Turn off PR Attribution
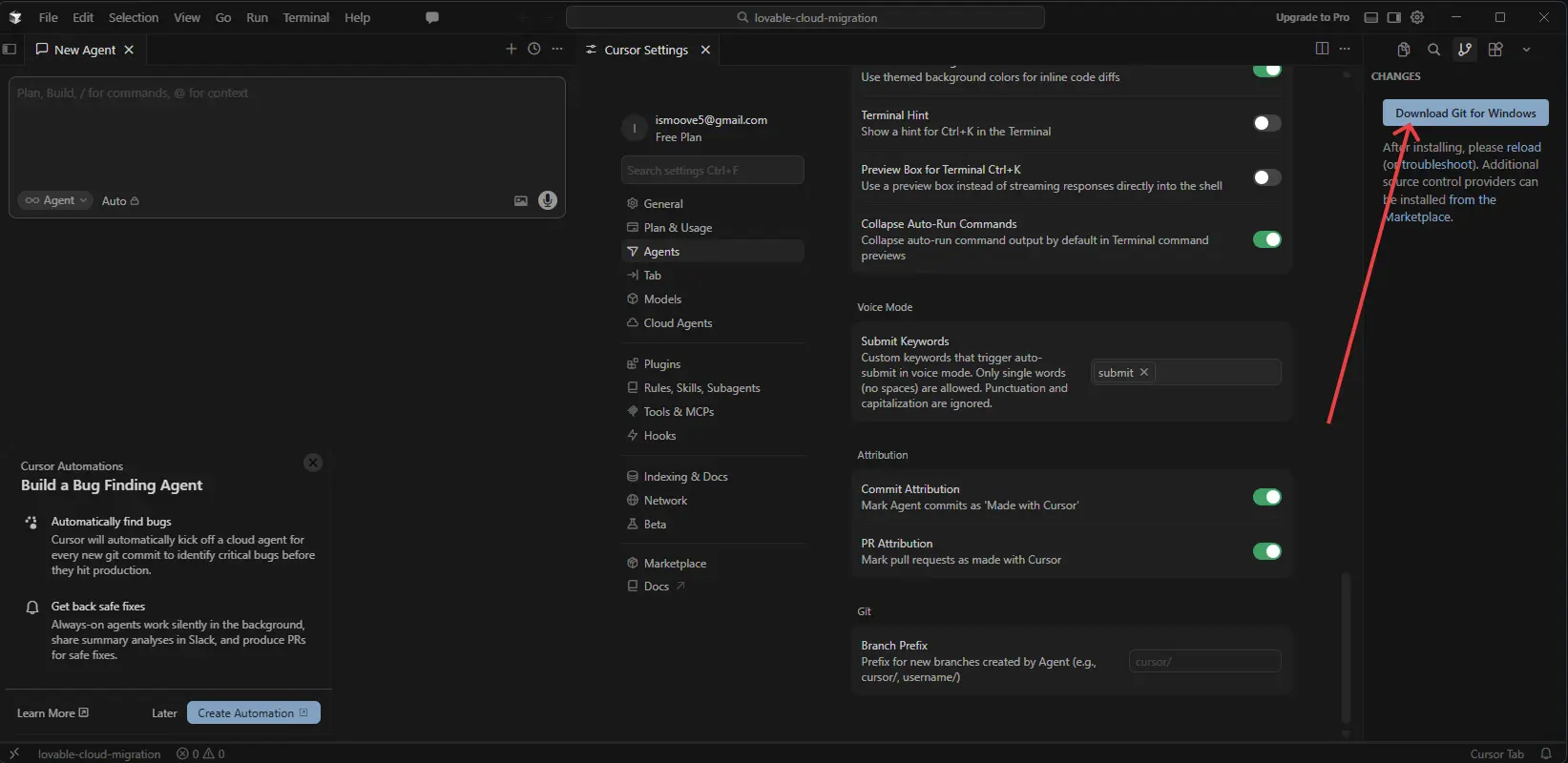1568x763 pixels. pyautogui.click(x=1267, y=551)
